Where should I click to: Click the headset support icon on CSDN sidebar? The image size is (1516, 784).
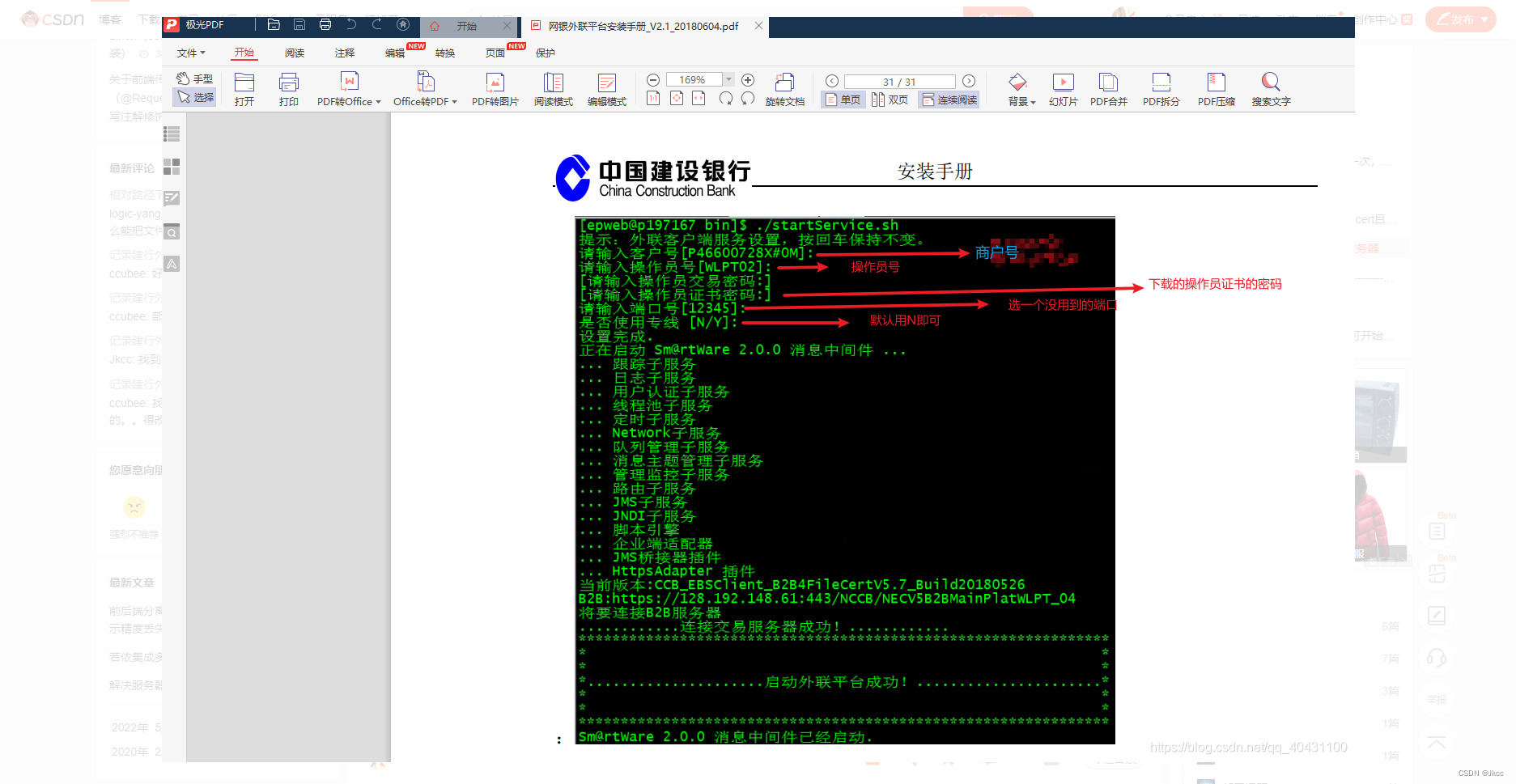pyautogui.click(x=1437, y=658)
